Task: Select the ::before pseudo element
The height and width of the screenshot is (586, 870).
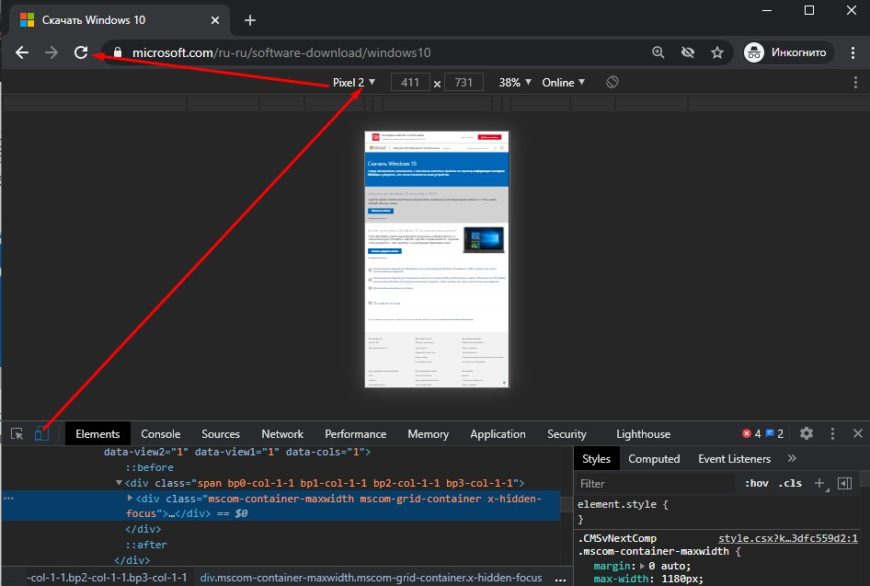Action: pos(149,467)
